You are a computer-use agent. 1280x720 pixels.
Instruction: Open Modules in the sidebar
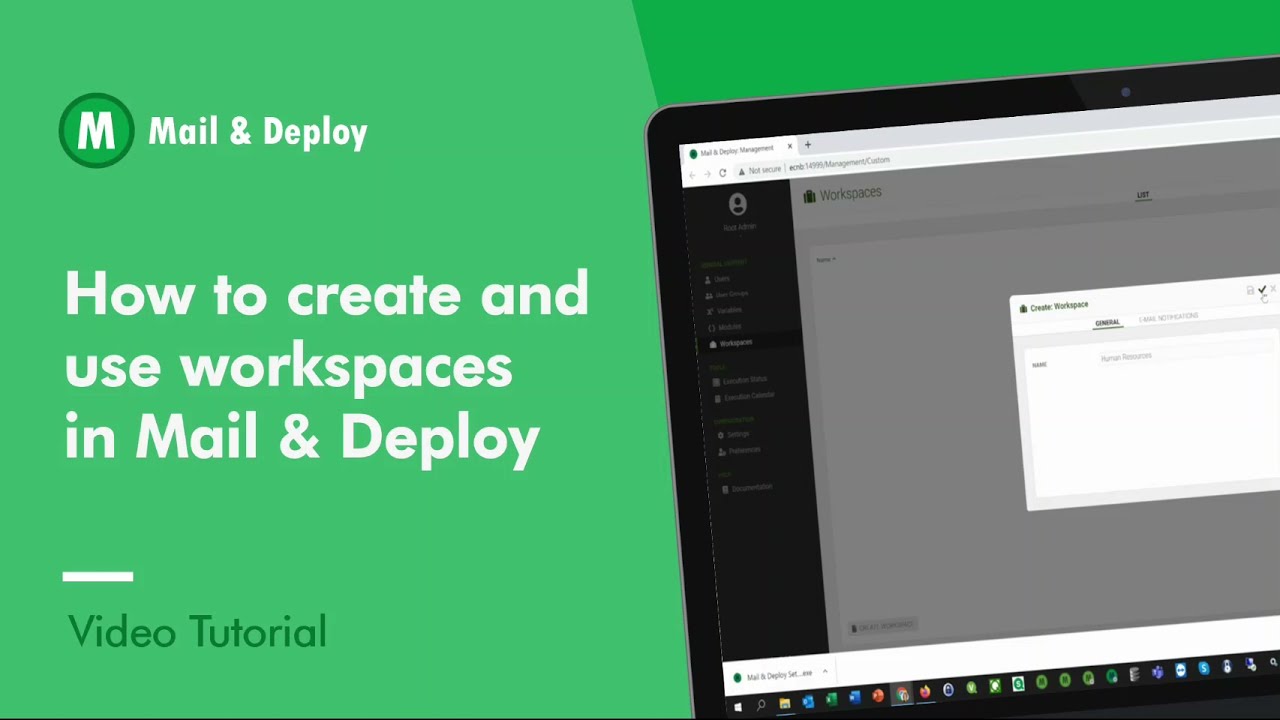click(x=725, y=327)
